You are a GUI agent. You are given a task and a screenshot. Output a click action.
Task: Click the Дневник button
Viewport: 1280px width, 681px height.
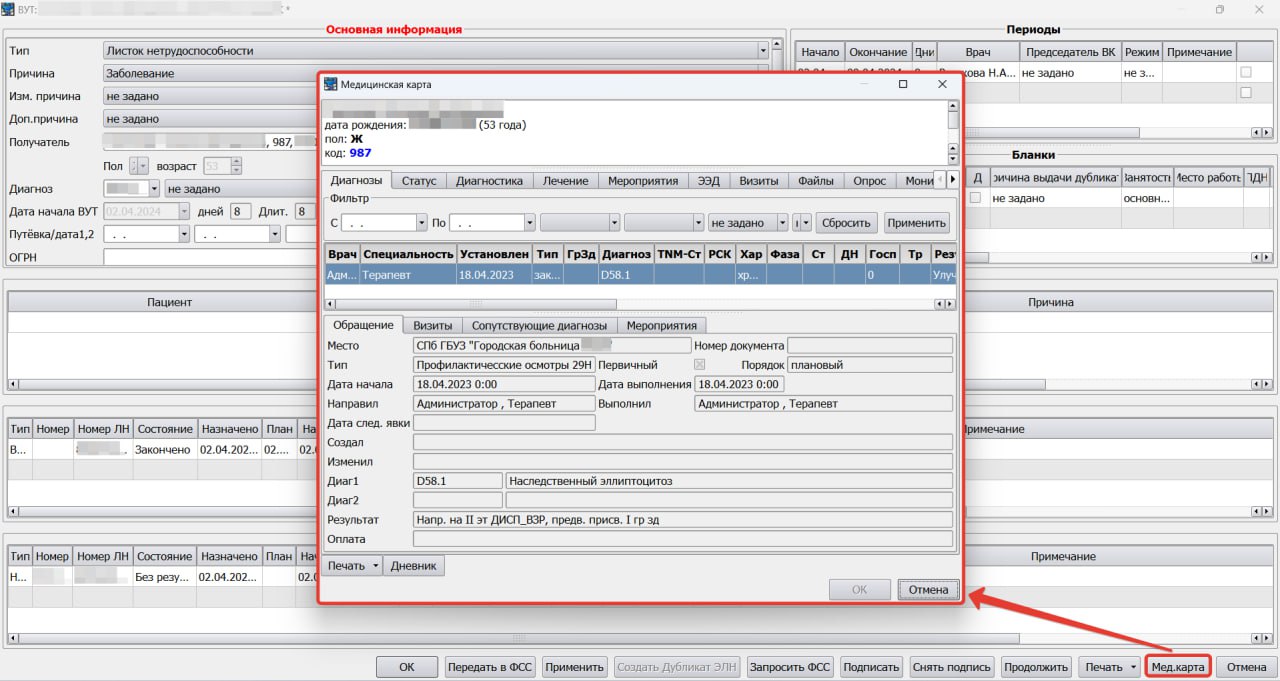(414, 566)
